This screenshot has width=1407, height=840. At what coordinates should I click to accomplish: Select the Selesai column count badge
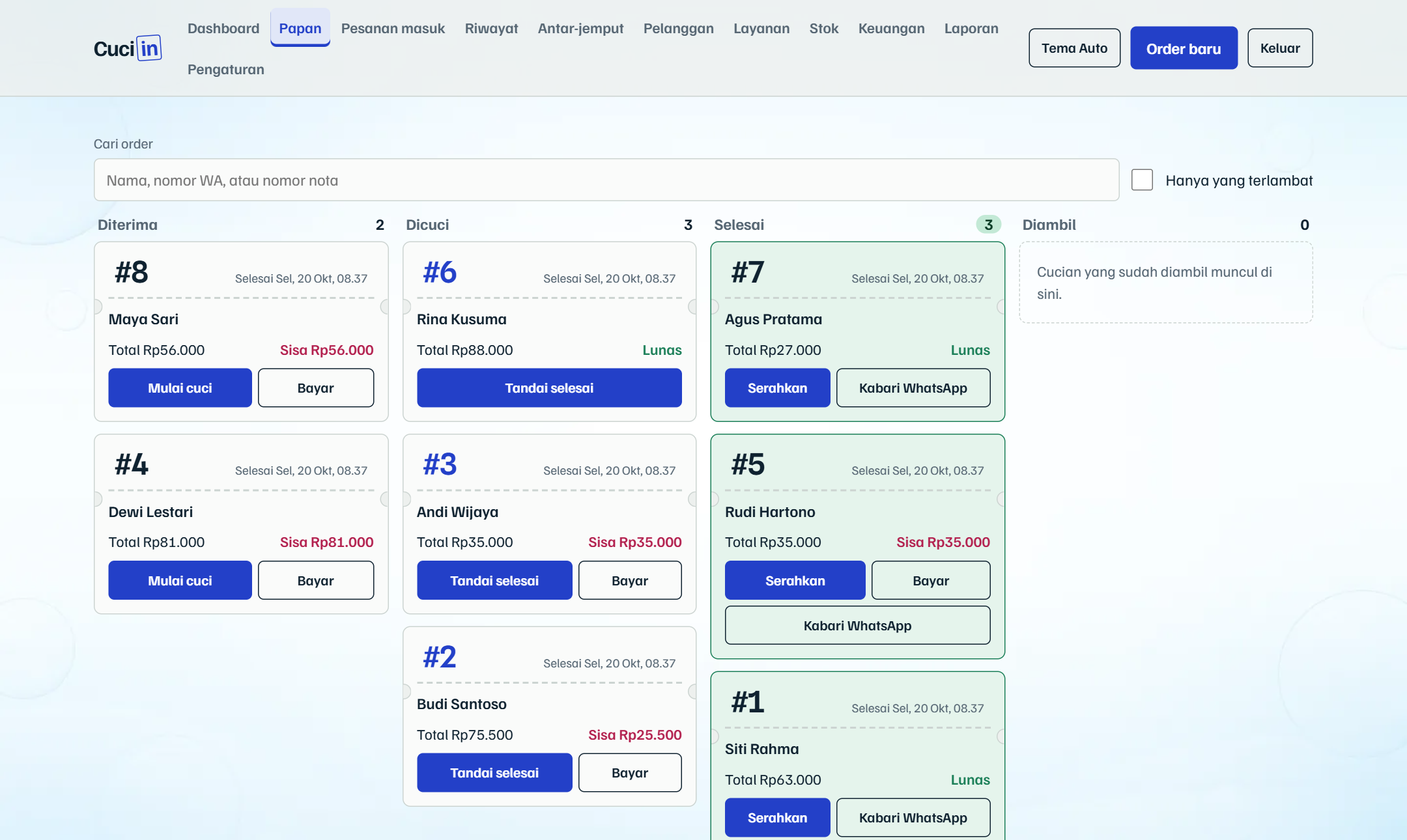[988, 225]
